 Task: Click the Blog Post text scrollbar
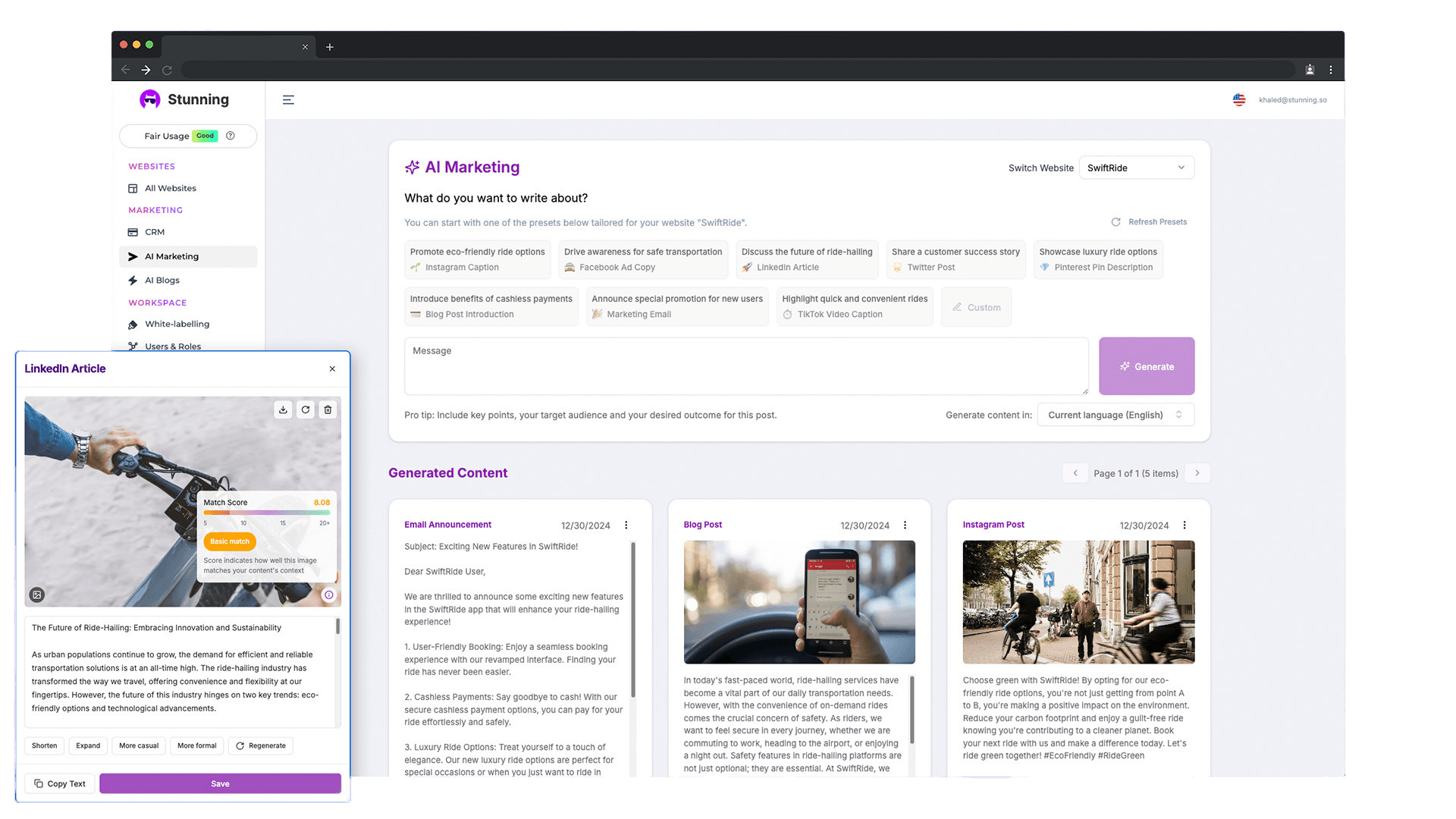coord(912,710)
